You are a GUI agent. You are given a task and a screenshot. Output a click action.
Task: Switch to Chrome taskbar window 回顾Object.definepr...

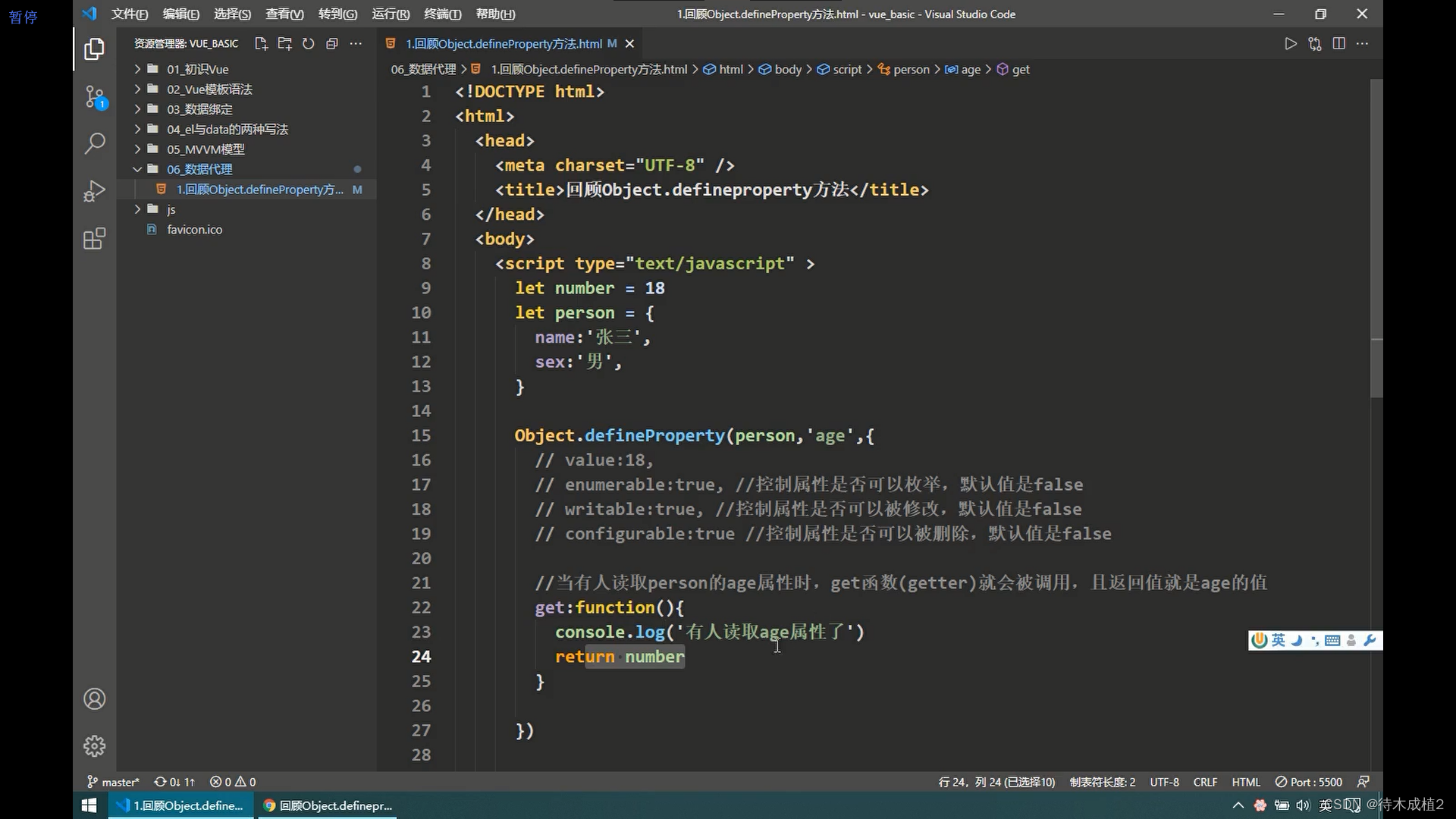(x=328, y=805)
